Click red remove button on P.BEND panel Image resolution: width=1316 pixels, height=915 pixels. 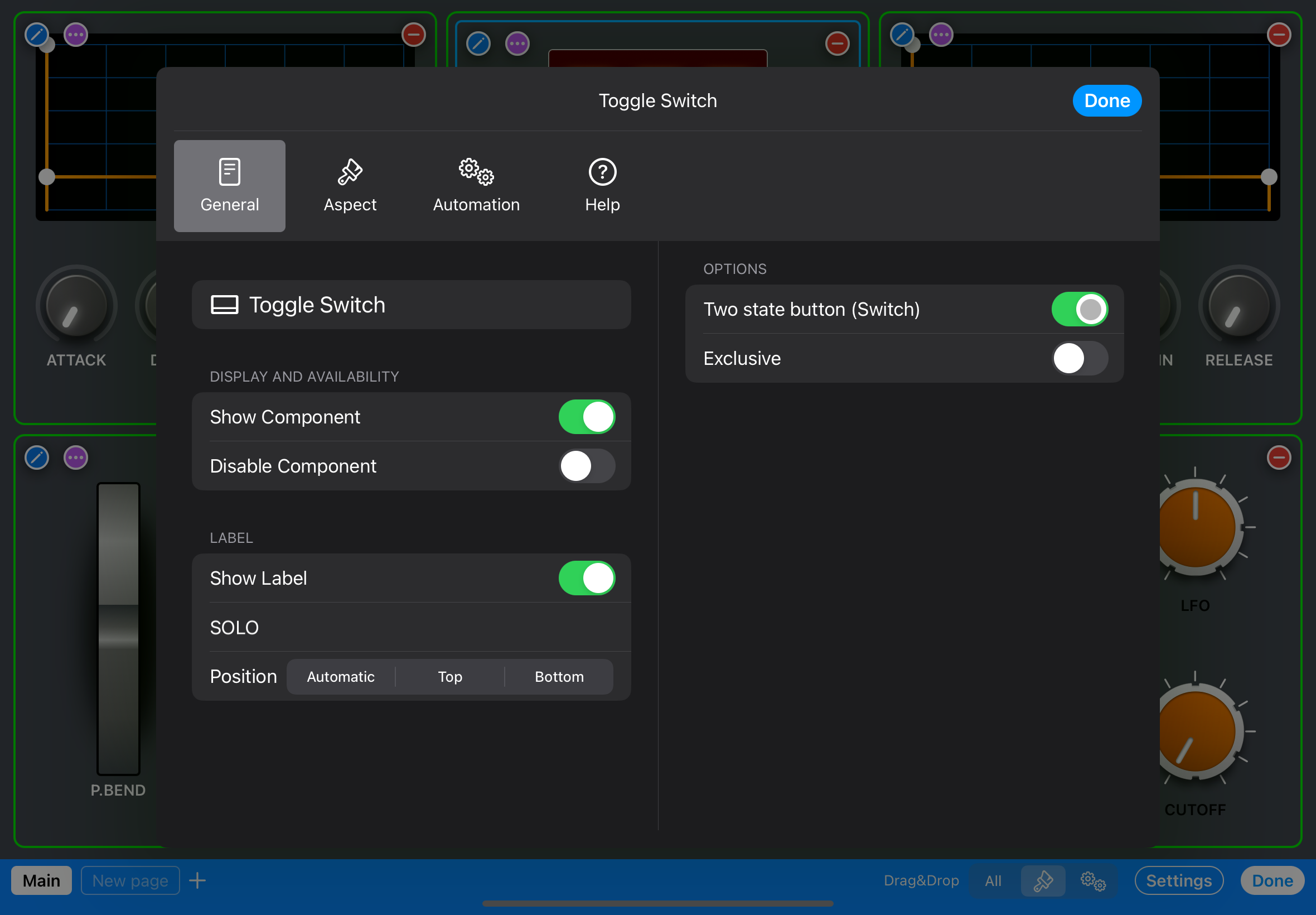[x=1278, y=458]
